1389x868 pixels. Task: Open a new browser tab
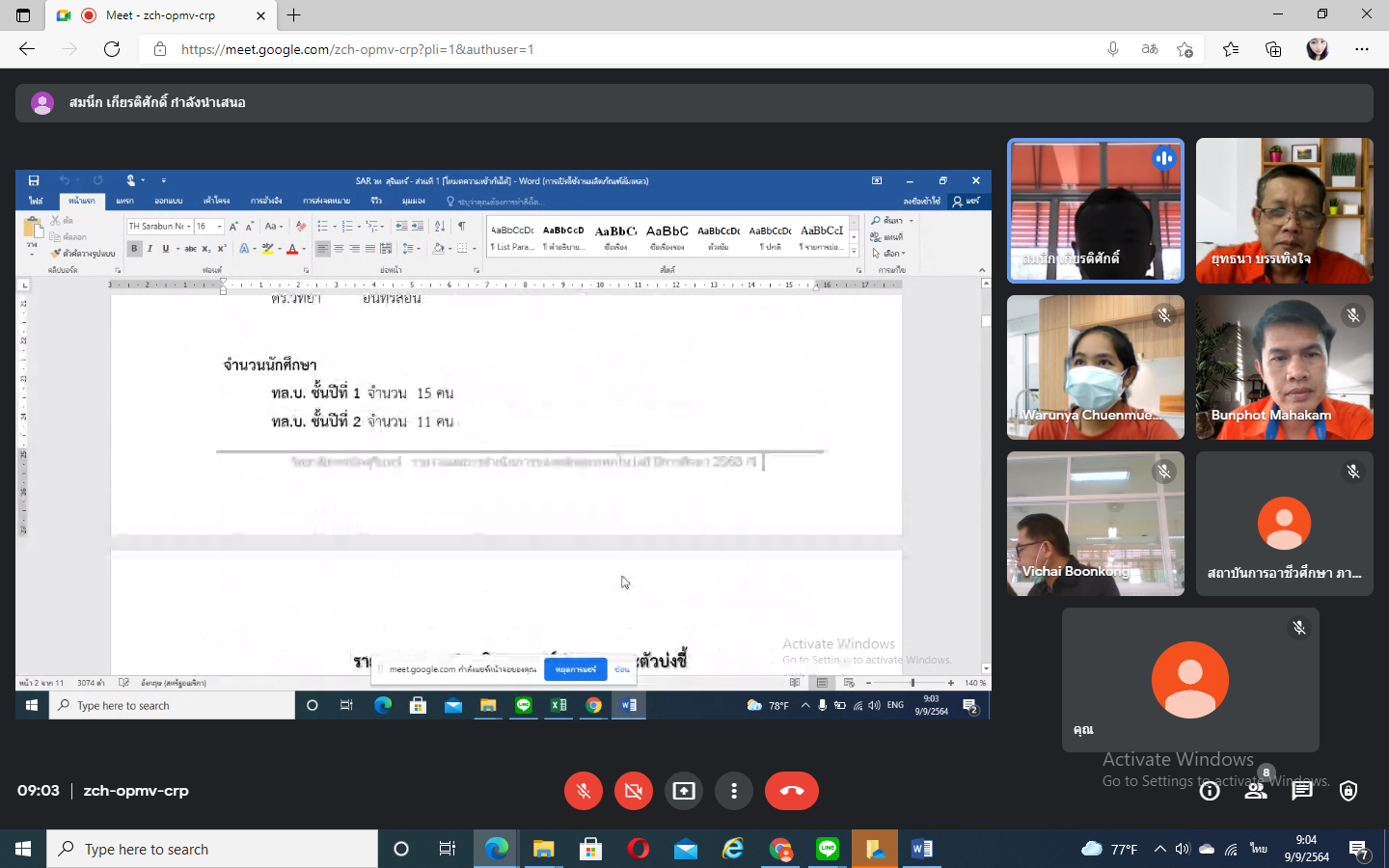pos(294,15)
